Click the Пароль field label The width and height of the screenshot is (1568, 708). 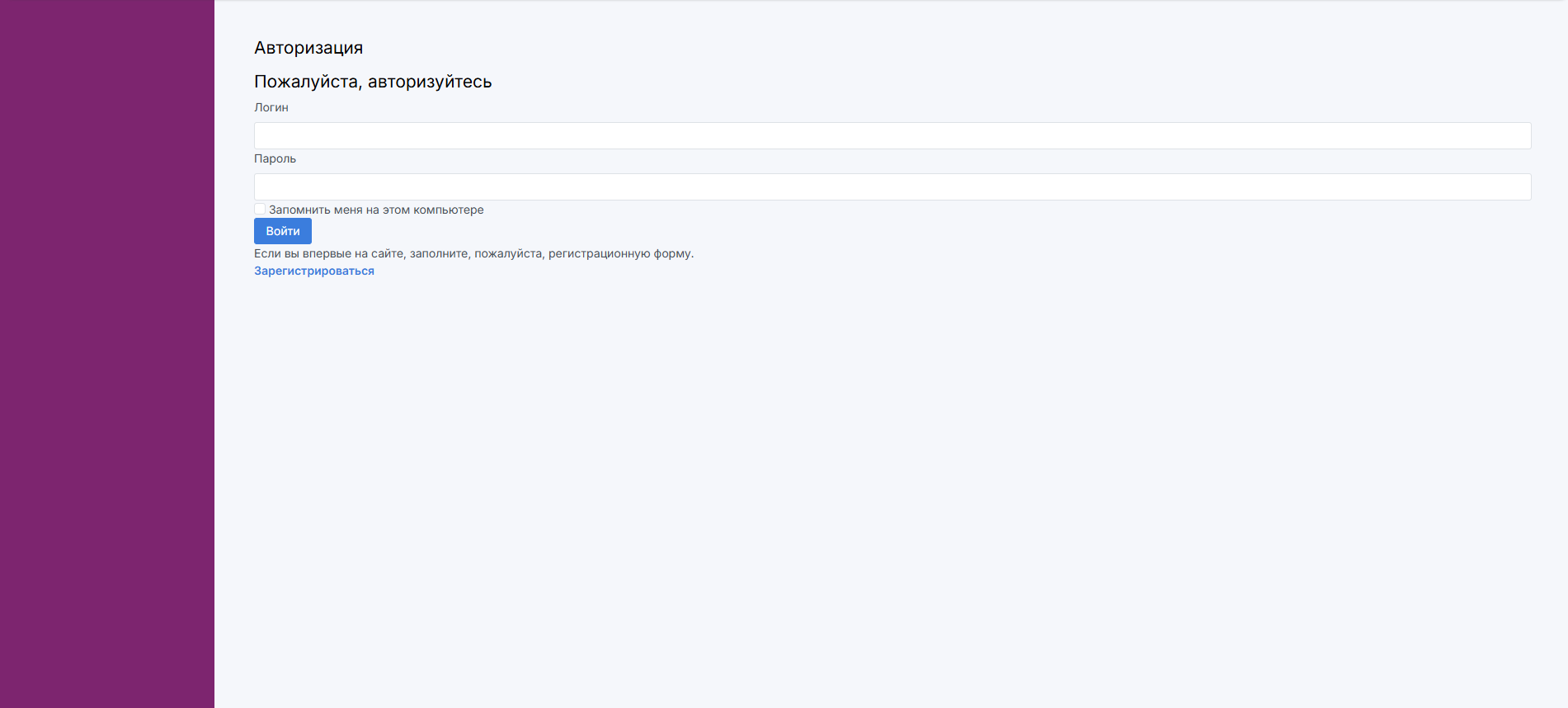(x=275, y=158)
